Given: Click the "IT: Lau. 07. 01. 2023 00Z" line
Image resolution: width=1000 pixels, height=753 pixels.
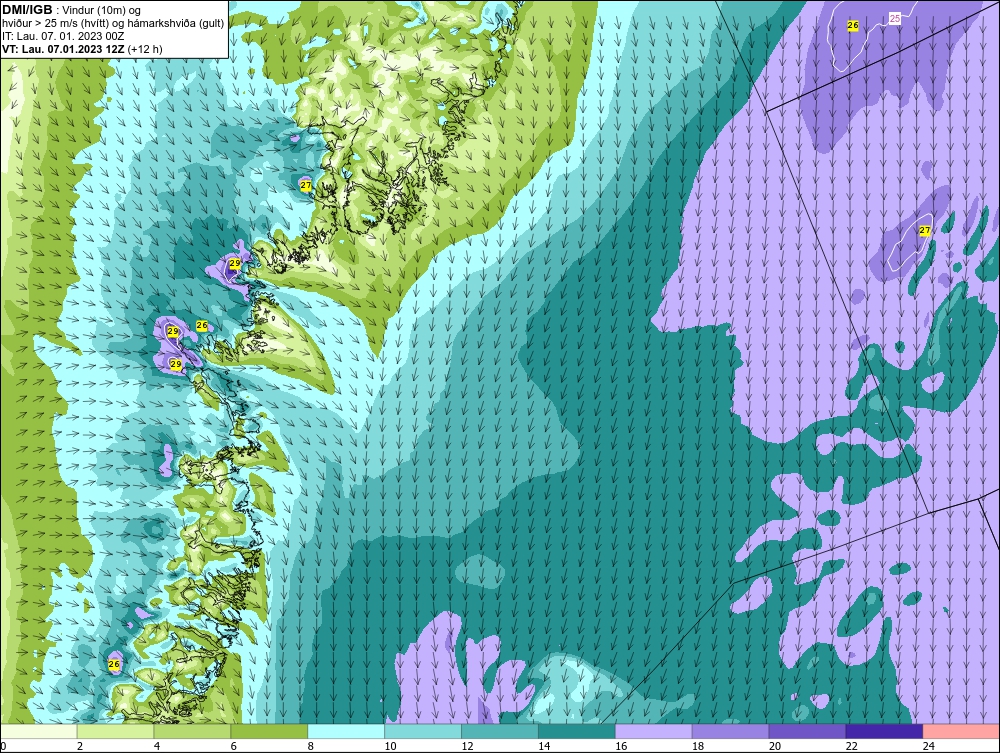Looking at the screenshot, I should [x=63, y=36].
